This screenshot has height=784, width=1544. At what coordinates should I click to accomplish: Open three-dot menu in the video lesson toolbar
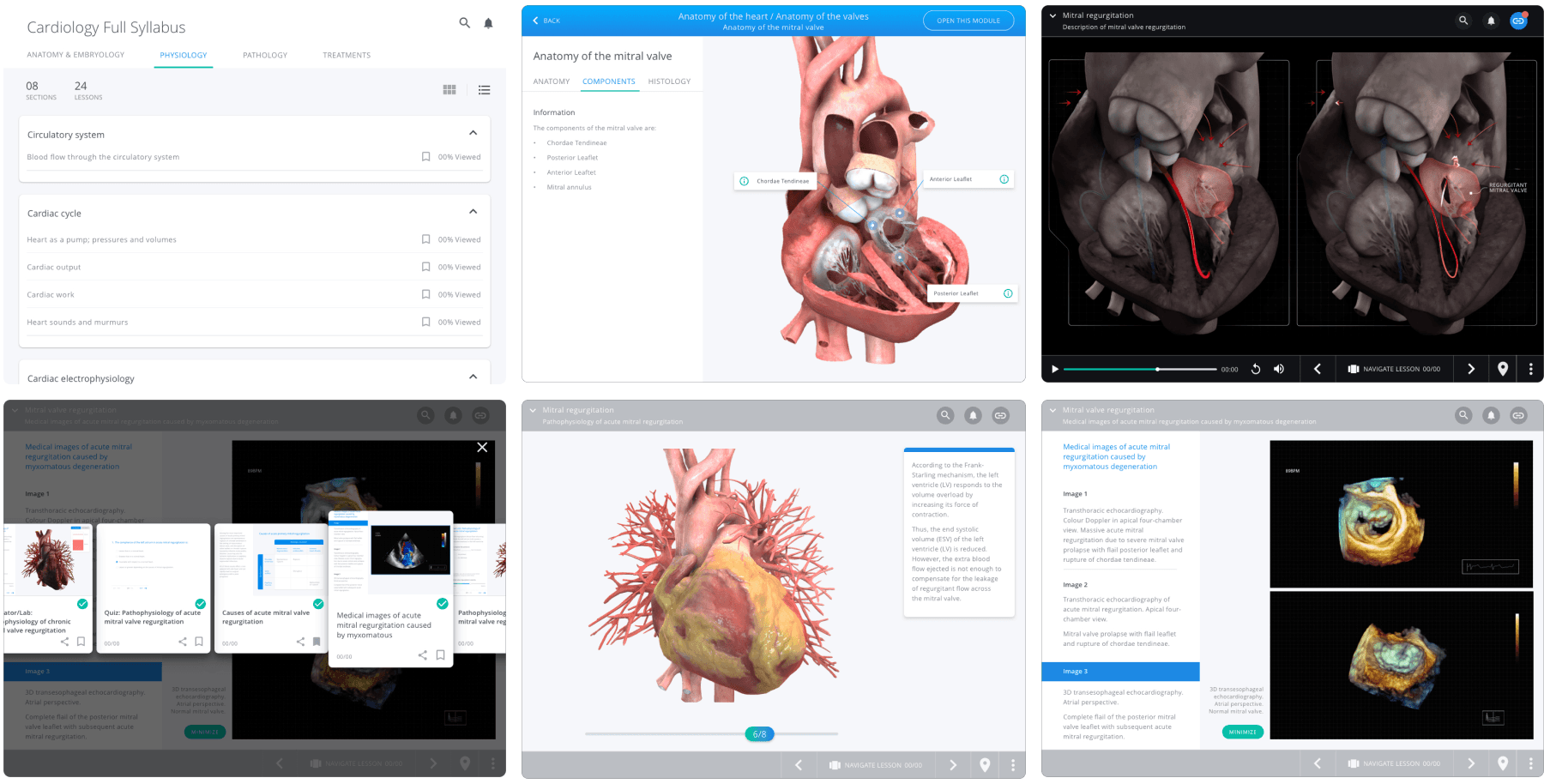click(x=1531, y=369)
